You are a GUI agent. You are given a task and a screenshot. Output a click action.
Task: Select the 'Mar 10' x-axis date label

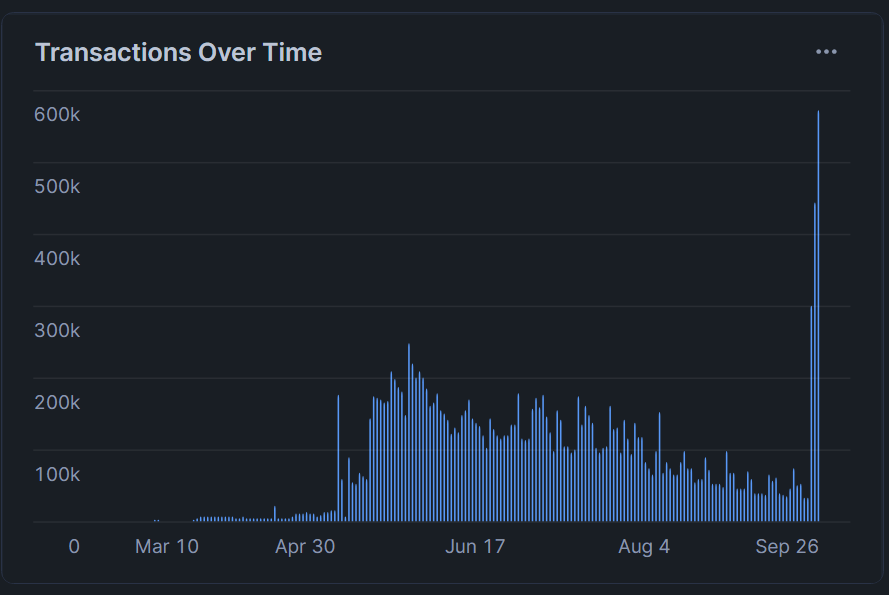(167, 546)
